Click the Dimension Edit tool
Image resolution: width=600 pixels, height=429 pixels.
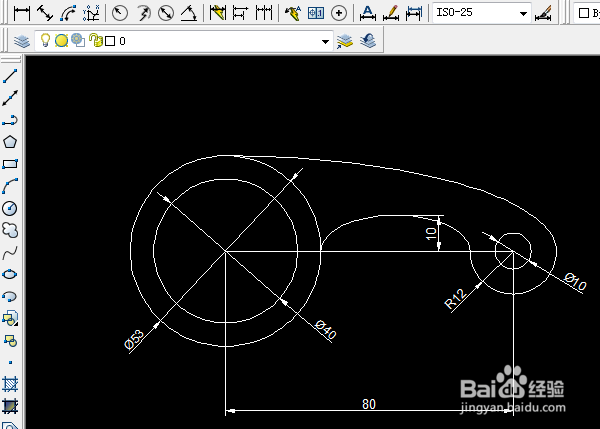(x=368, y=13)
